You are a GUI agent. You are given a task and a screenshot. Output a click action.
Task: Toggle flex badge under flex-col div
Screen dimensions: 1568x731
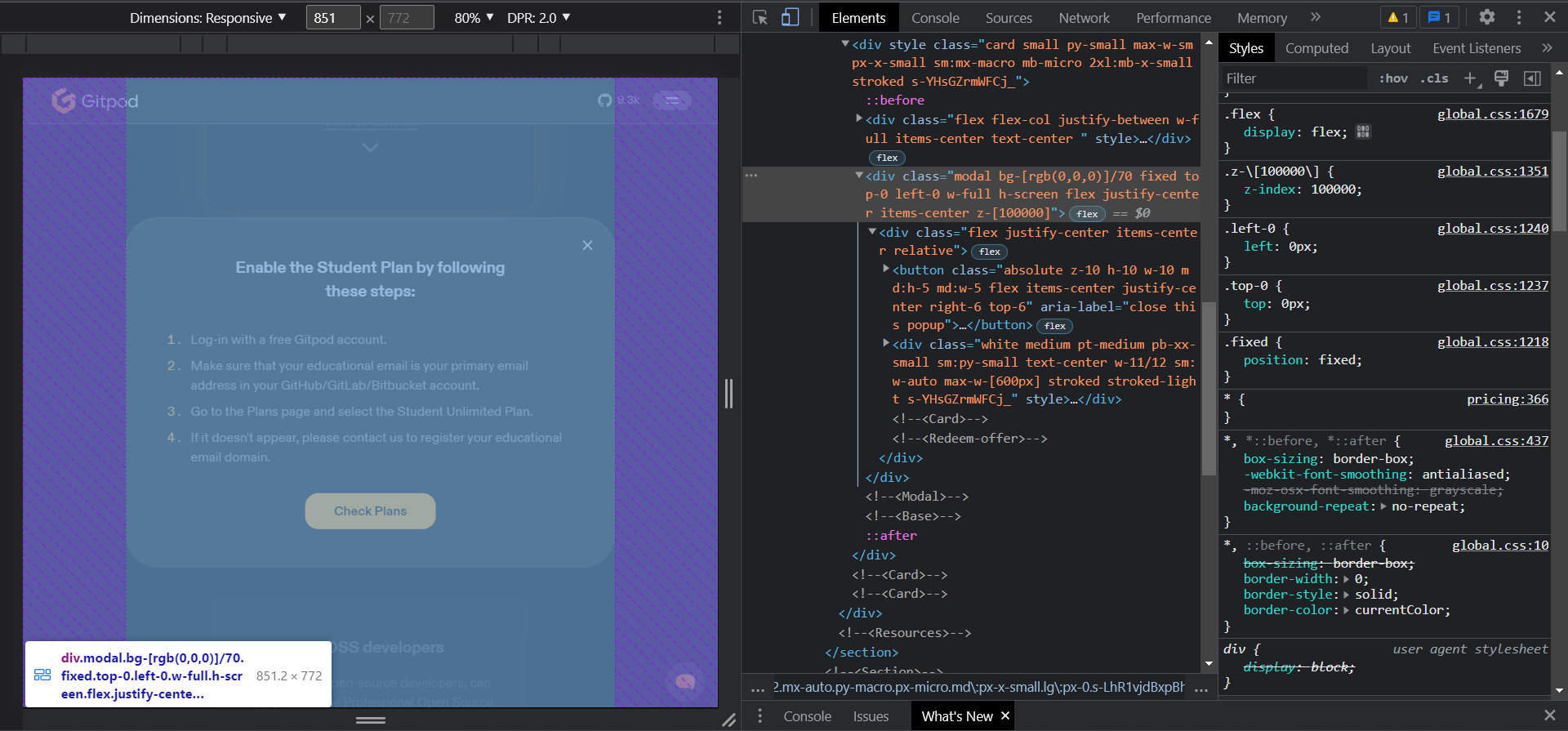[887, 158]
